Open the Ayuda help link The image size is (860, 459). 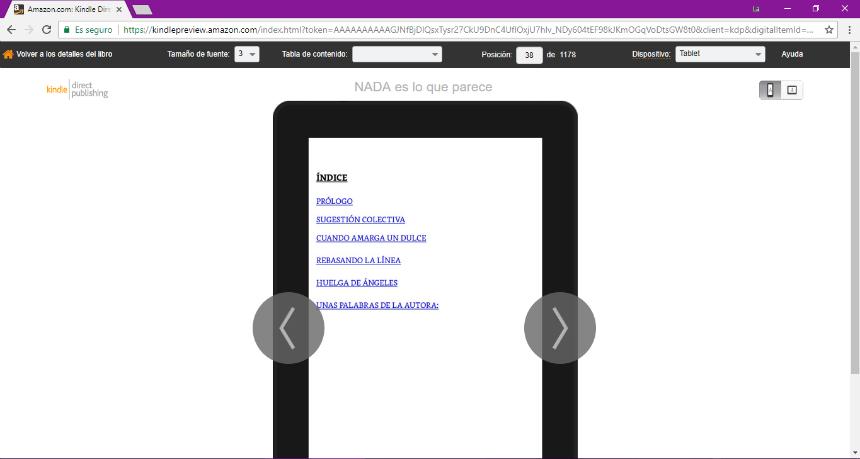click(x=792, y=54)
